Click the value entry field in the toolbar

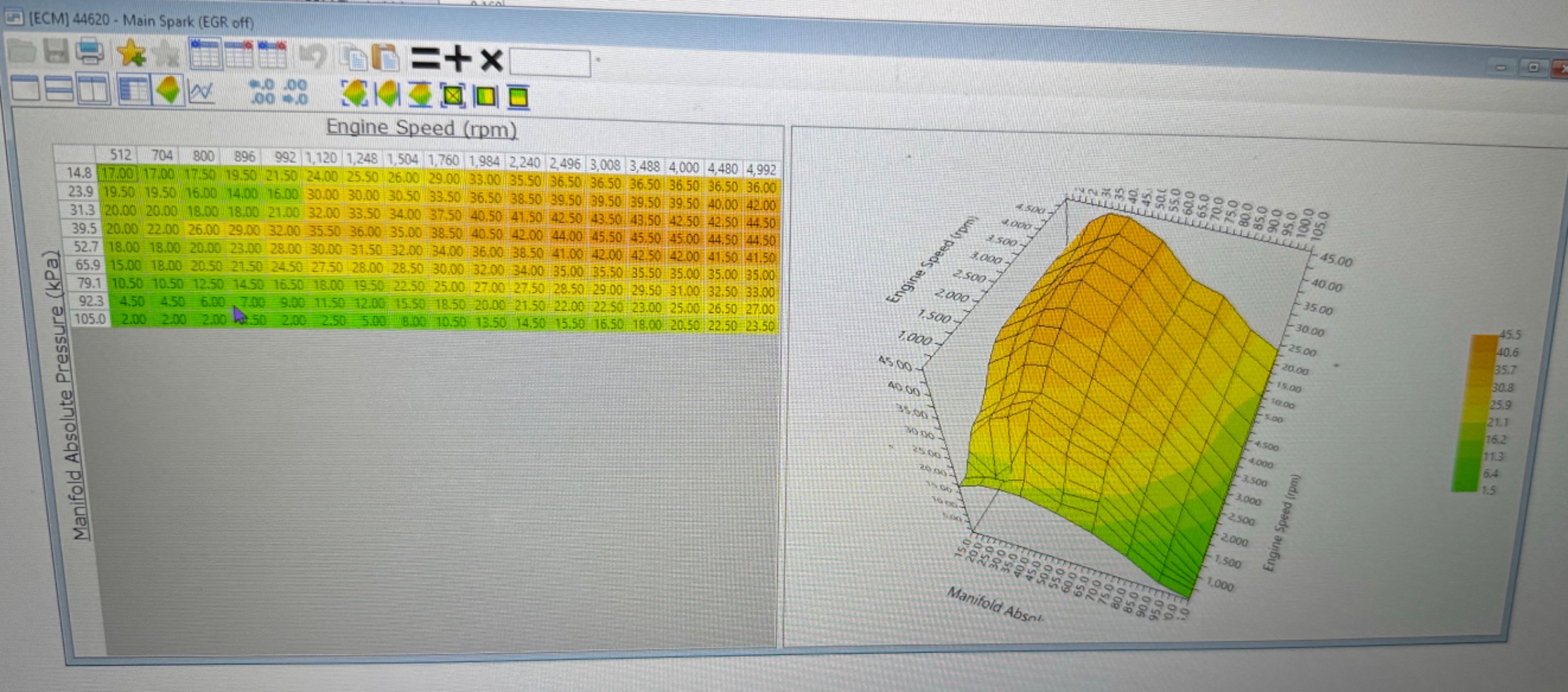click(x=549, y=63)
